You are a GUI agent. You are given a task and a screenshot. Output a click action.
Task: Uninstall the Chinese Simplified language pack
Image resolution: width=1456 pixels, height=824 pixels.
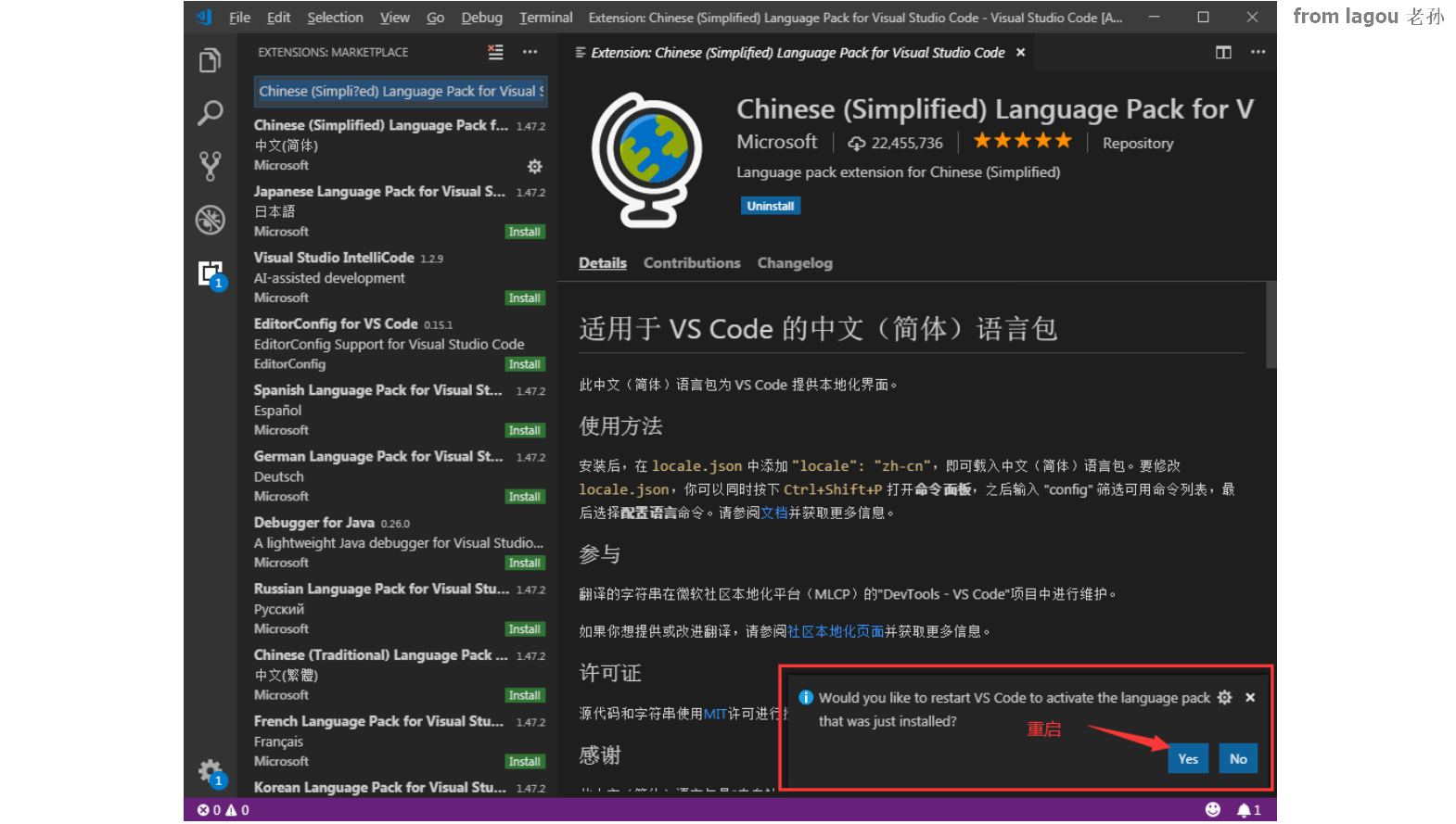[x=771, y=206]
